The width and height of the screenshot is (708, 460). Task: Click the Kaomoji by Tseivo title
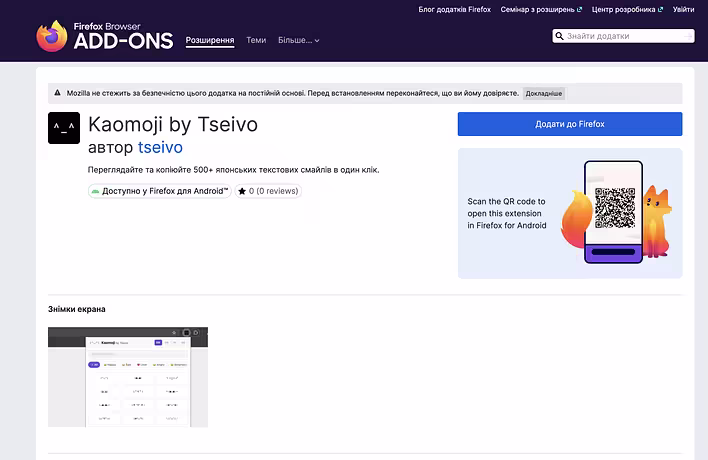[x=173, y=124]
